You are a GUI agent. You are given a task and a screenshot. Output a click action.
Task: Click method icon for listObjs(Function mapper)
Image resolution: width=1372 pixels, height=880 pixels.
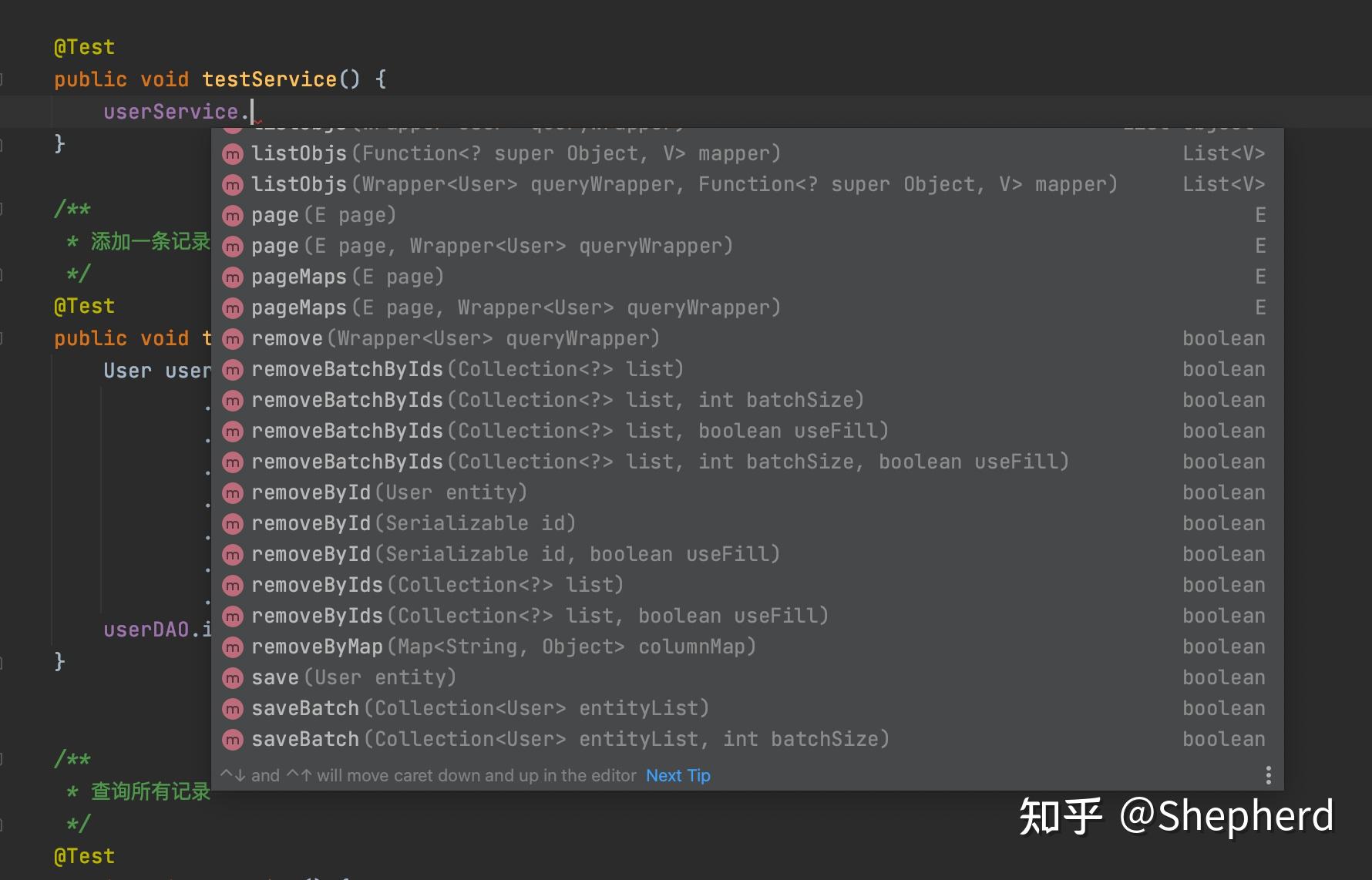pyautogui.click(x=232, y=154)
